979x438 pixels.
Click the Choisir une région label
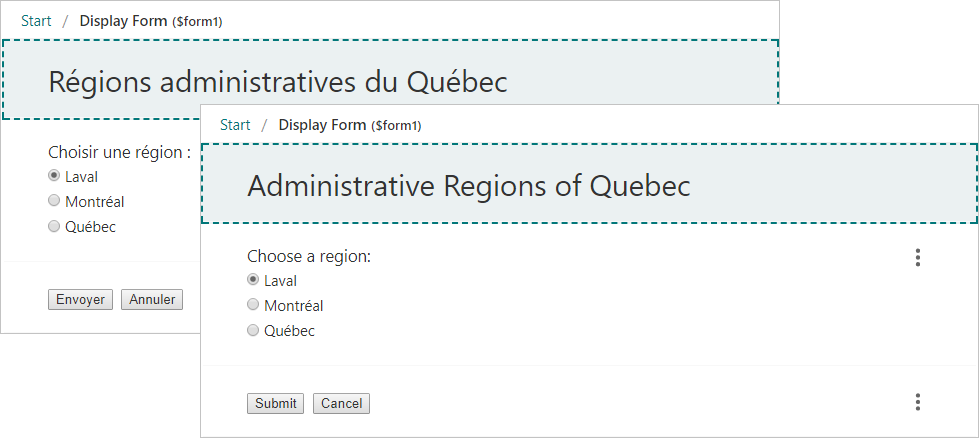coord(119,152)
